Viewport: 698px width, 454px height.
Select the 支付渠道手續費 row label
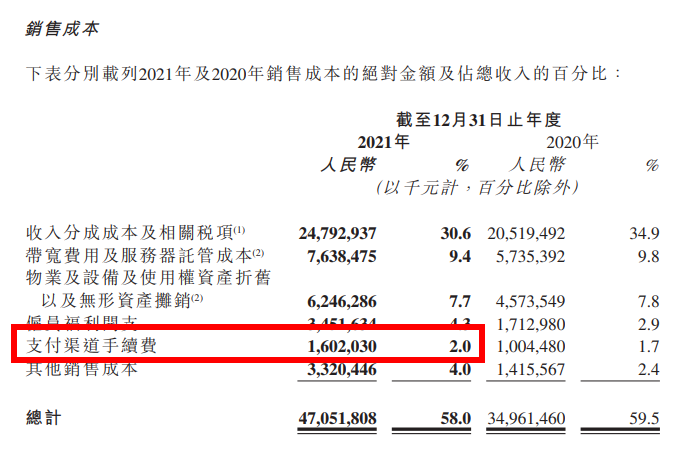click(90, 347)
